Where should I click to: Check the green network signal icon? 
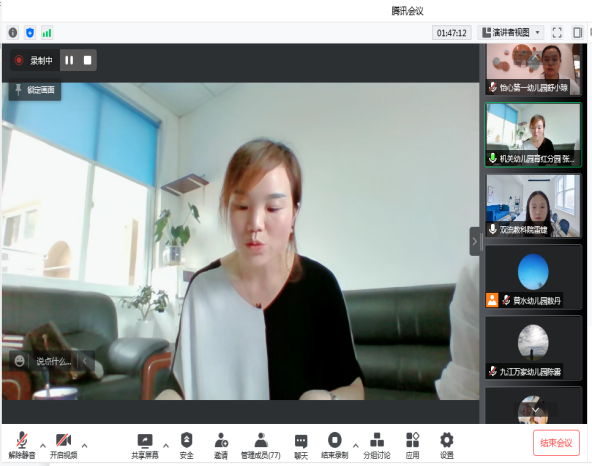(47, 33)
